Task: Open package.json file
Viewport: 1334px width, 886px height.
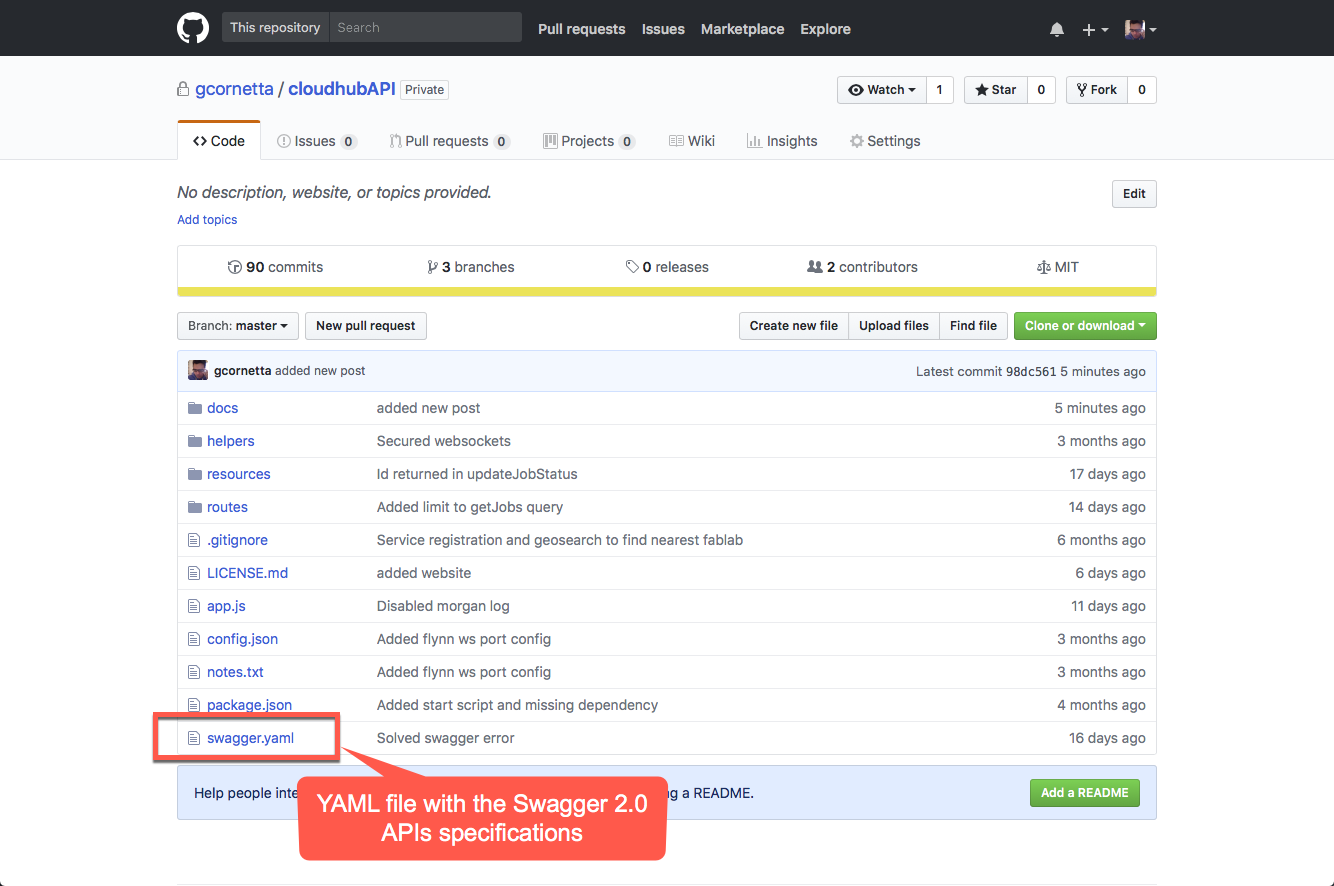Action: [x=249, y=705]
